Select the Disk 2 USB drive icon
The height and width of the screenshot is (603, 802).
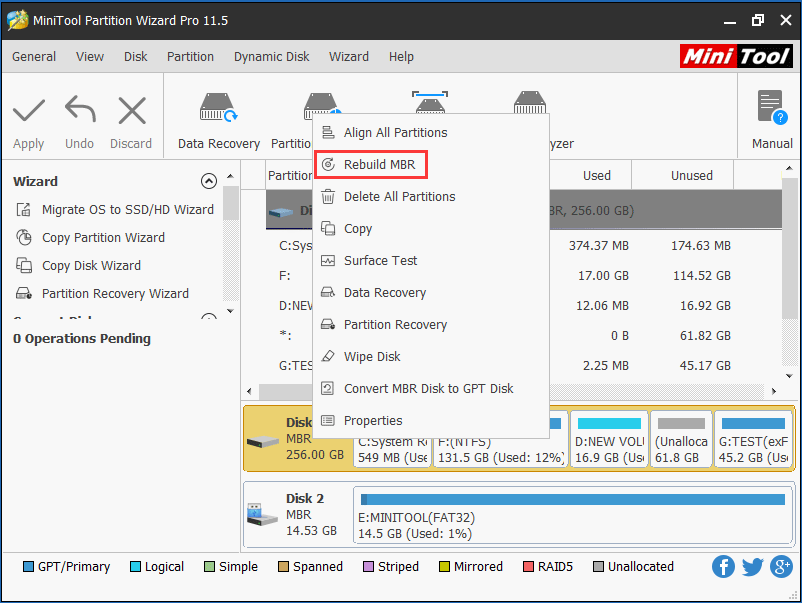[262, 515]
